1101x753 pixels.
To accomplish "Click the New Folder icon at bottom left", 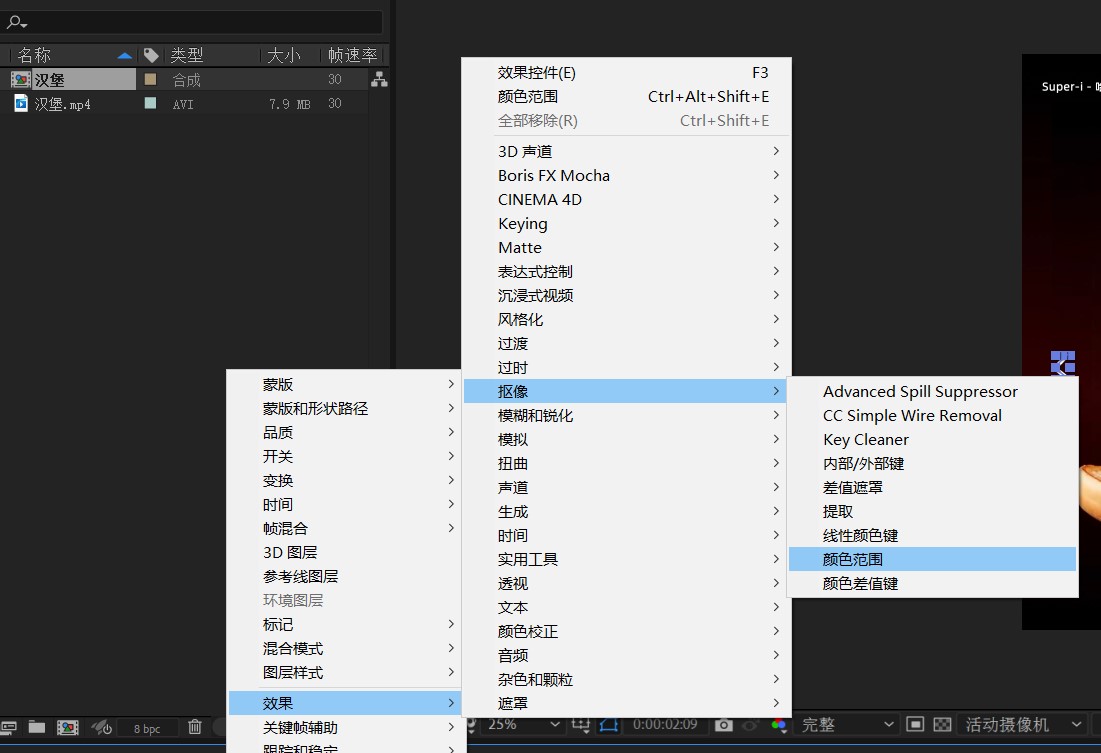I will [38, 727].
